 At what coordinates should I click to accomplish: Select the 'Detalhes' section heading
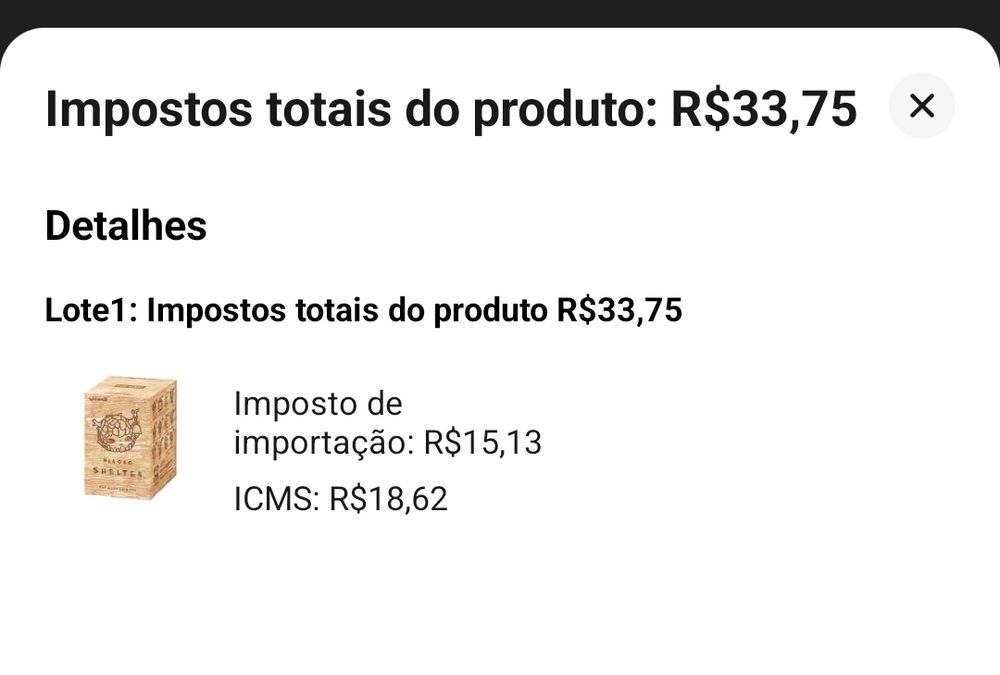126,226
